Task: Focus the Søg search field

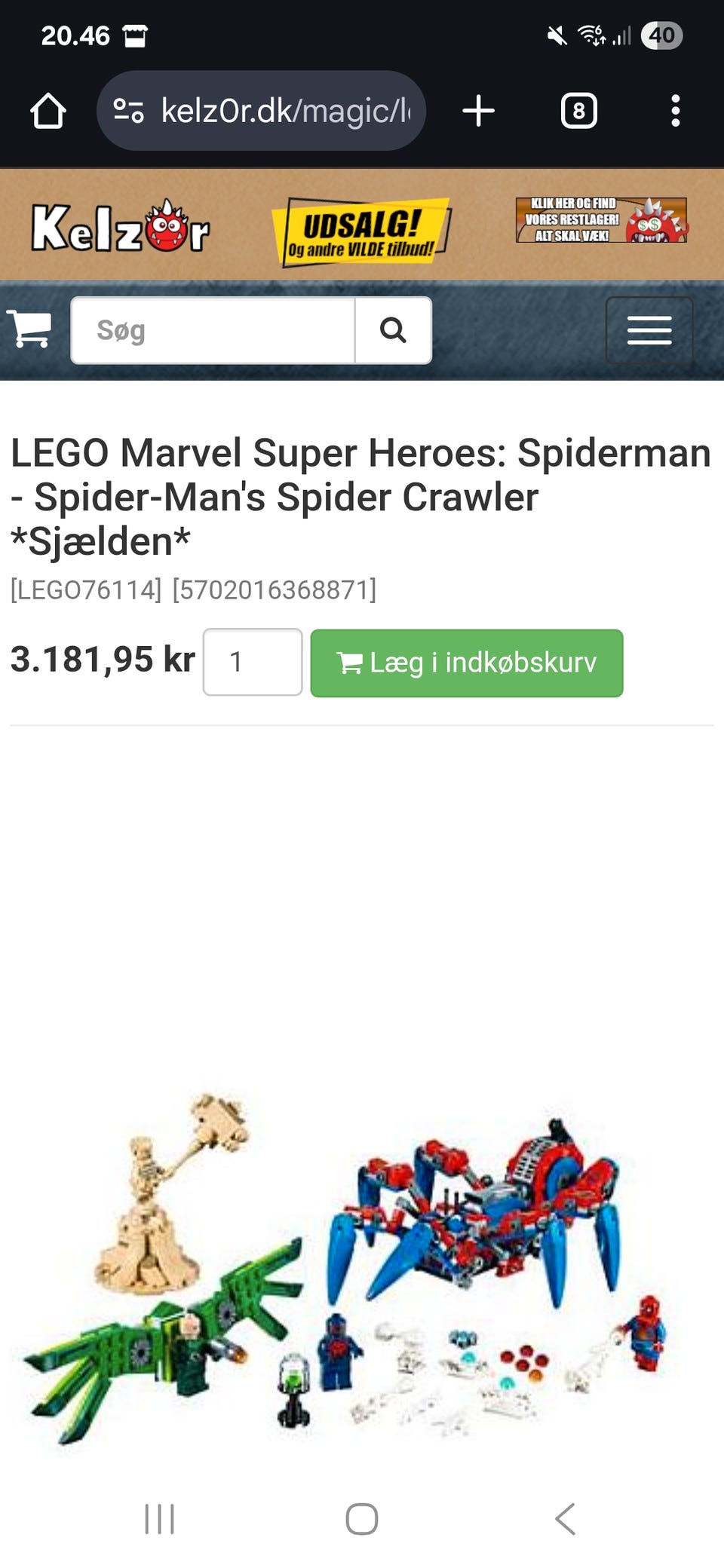Action: (x=213, y=330)
